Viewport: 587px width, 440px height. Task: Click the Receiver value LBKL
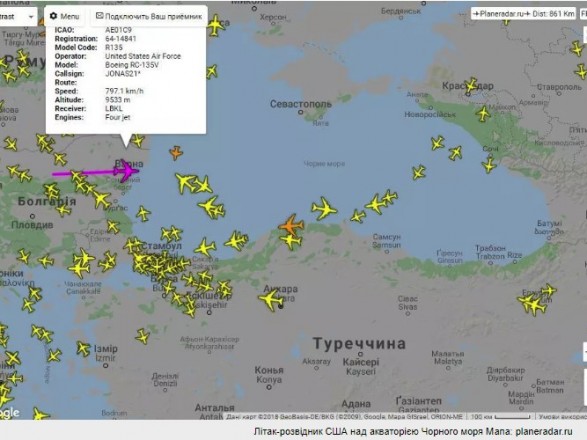click(114, 109)
